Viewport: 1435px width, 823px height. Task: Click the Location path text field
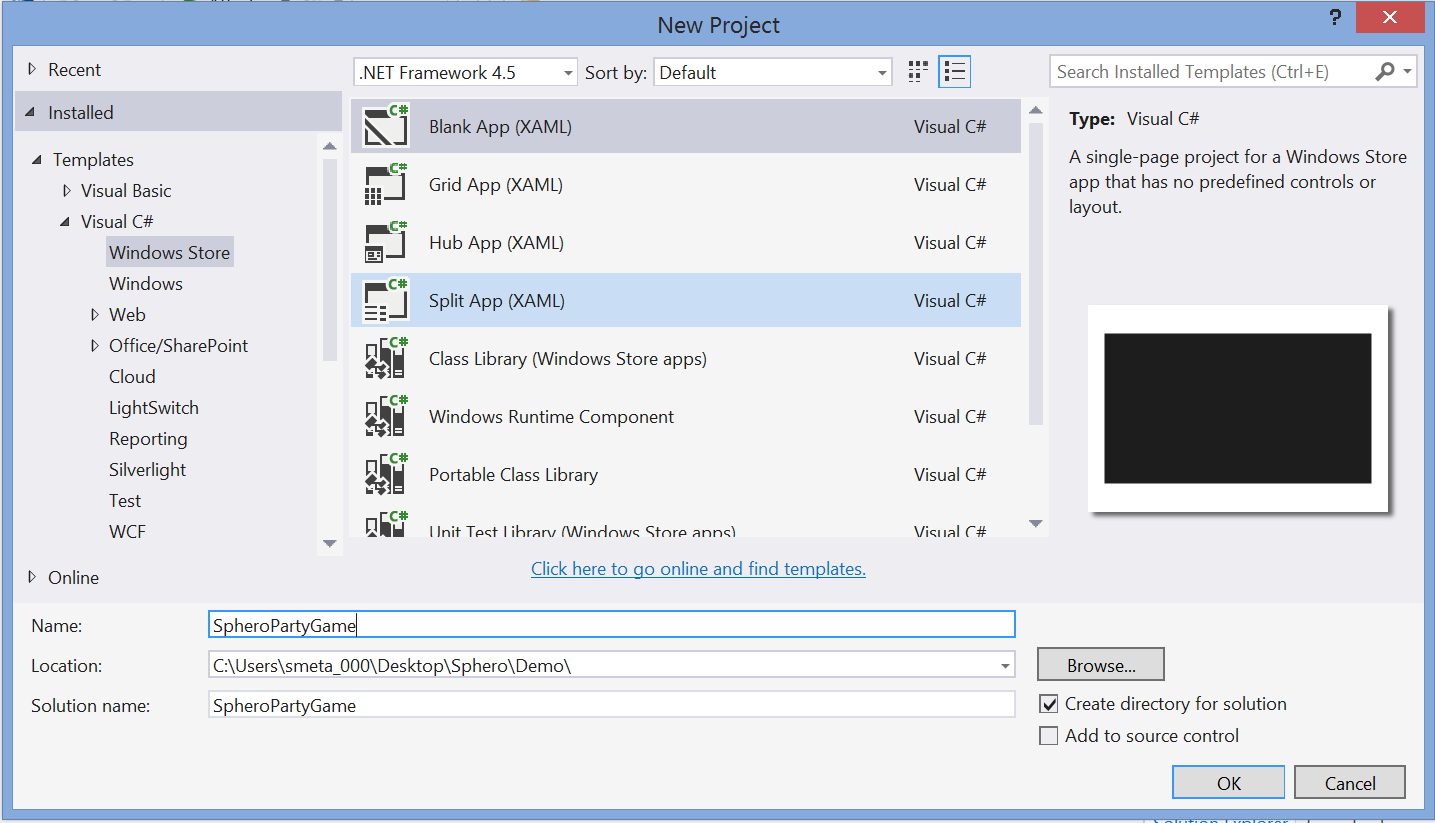(x=602, y=665)
